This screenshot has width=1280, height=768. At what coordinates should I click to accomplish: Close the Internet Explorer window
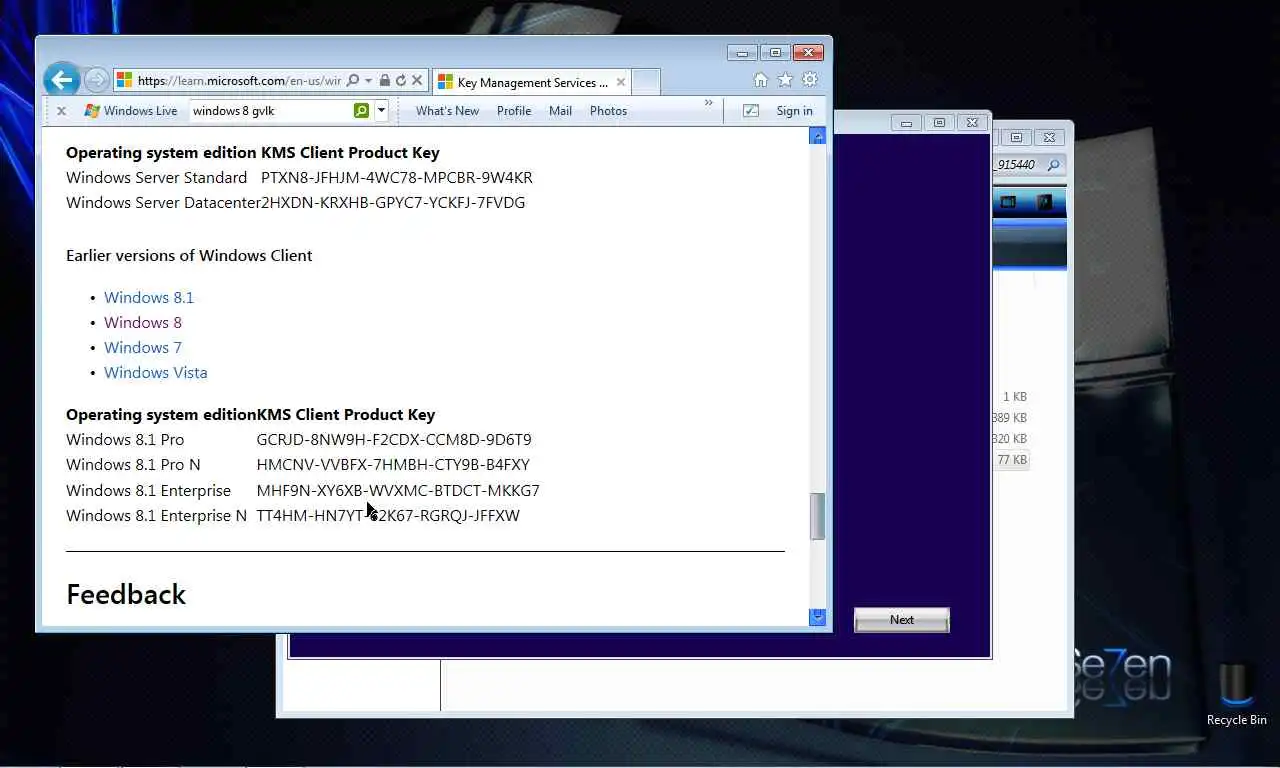pos(808,52)
